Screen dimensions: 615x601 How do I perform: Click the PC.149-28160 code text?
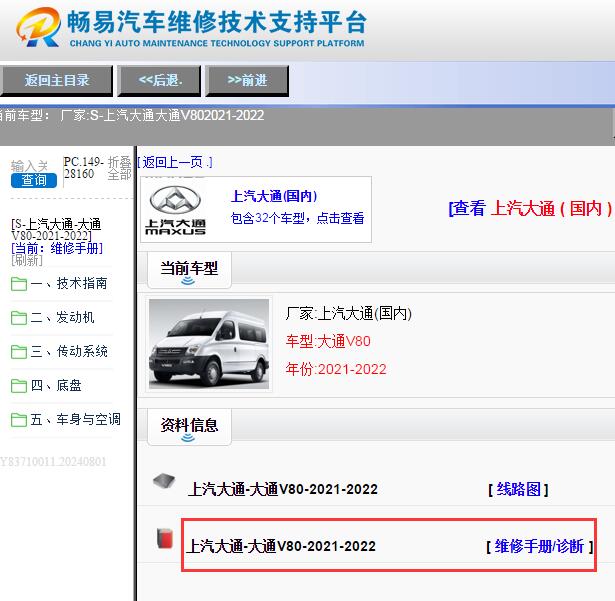pyautogui.click(x=84, y=168)
